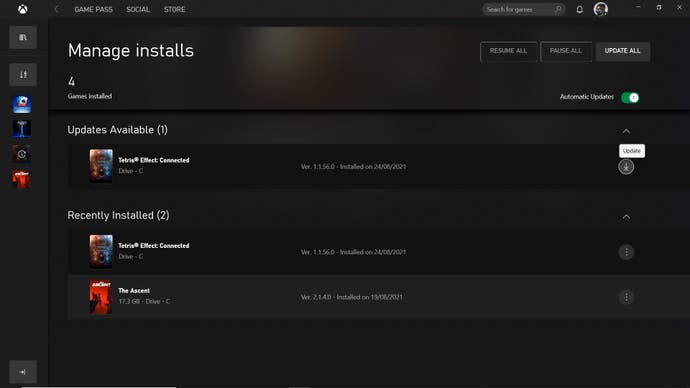
Task: Expand the sidebar with the bottom arrow icon
Action: click(23, 372)
